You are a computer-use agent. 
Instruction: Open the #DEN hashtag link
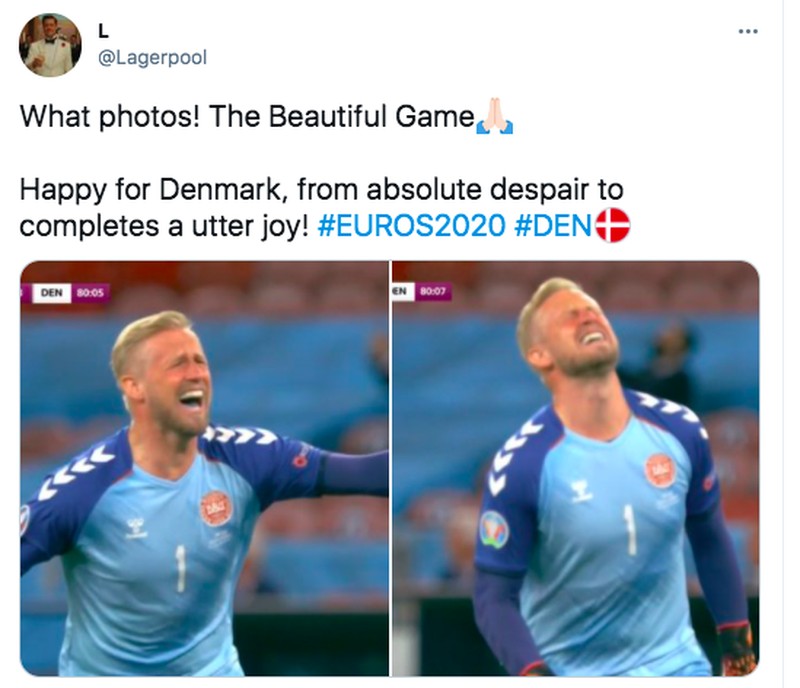(x=555, y=225)
